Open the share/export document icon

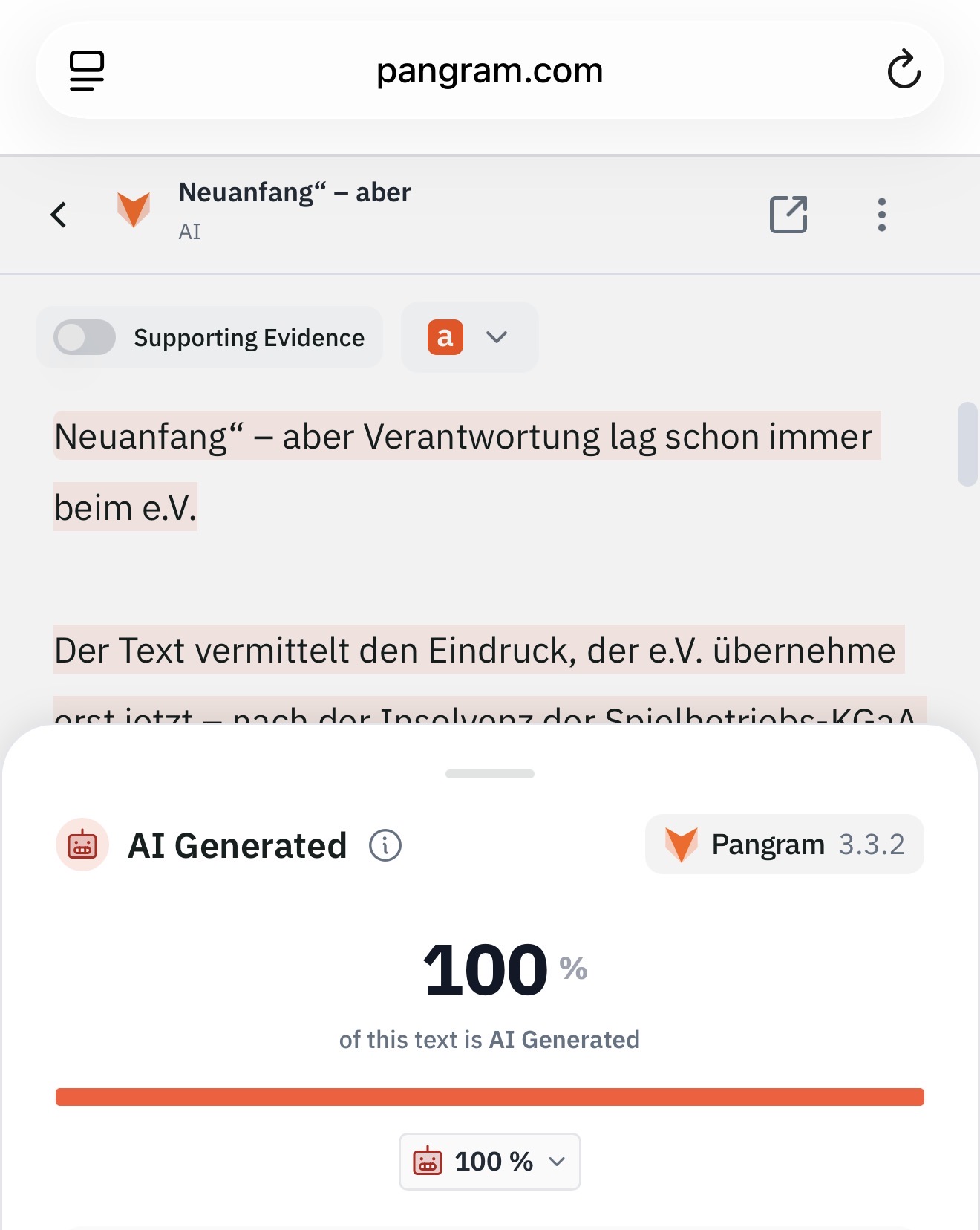pyautogui.click(x=788, y=215)
